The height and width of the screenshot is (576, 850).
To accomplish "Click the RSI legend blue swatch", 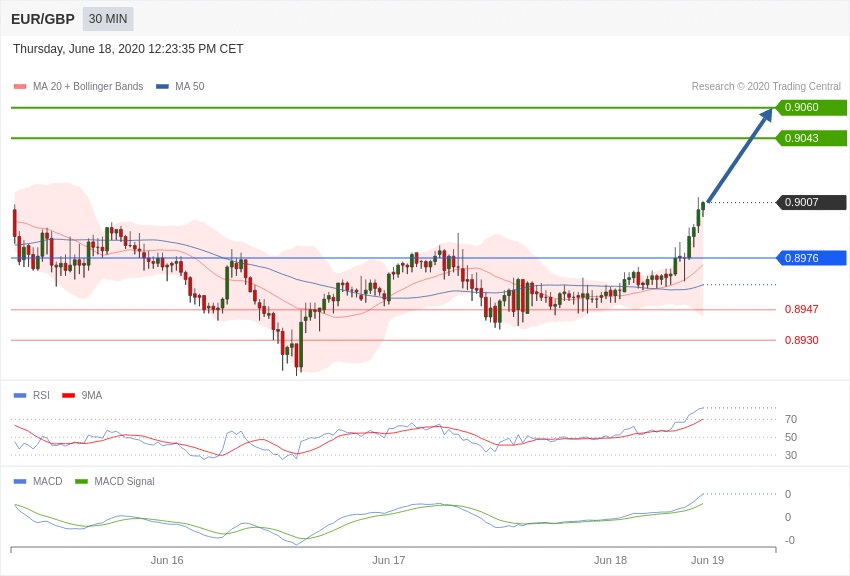I will coord(20,396).
